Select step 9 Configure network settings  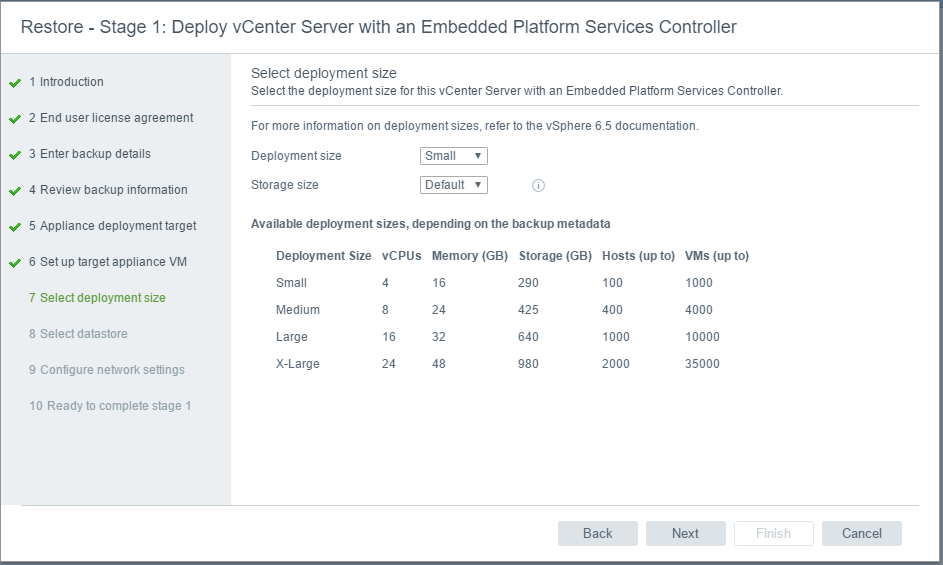[106, 370]
